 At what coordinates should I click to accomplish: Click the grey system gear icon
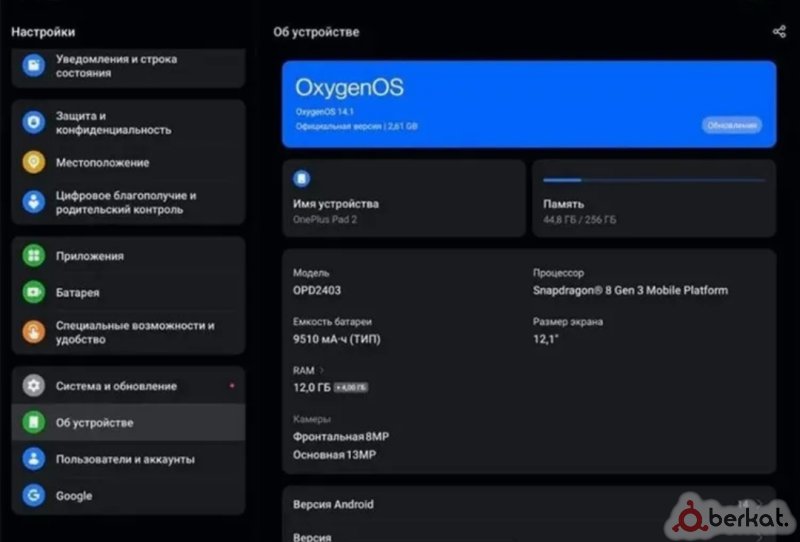34,386
